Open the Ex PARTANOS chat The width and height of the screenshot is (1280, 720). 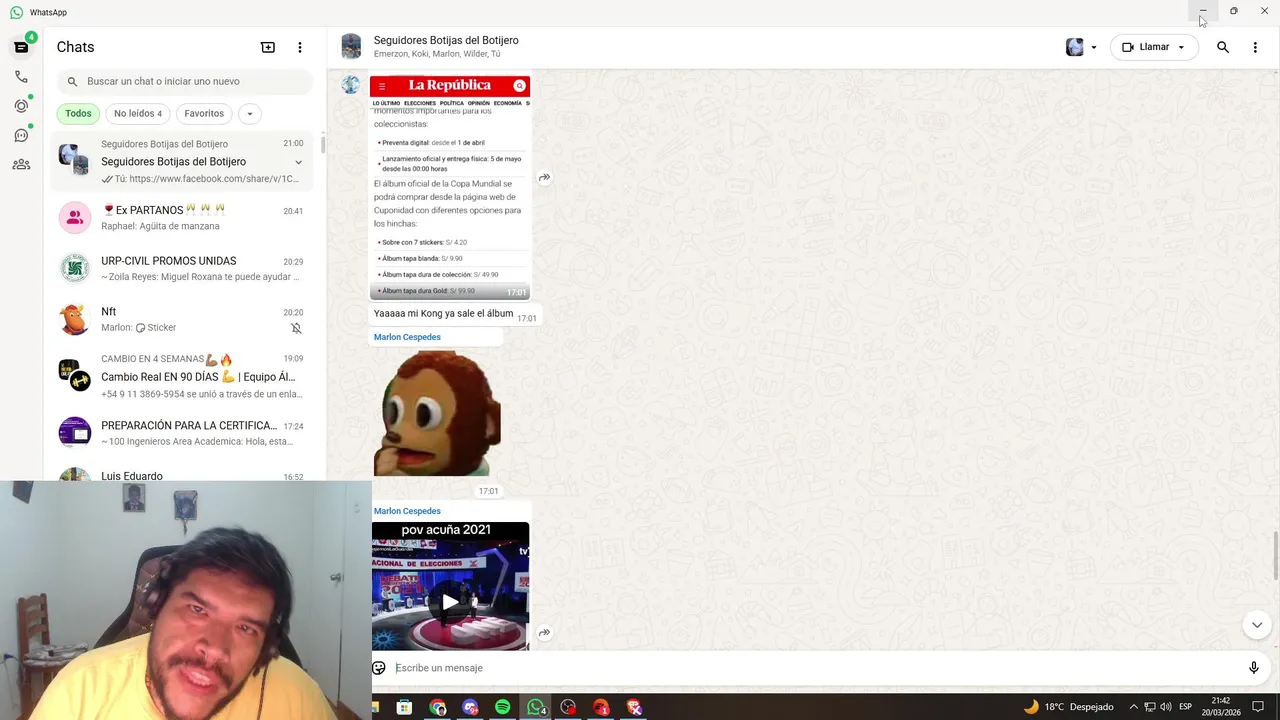pos(182,218)
